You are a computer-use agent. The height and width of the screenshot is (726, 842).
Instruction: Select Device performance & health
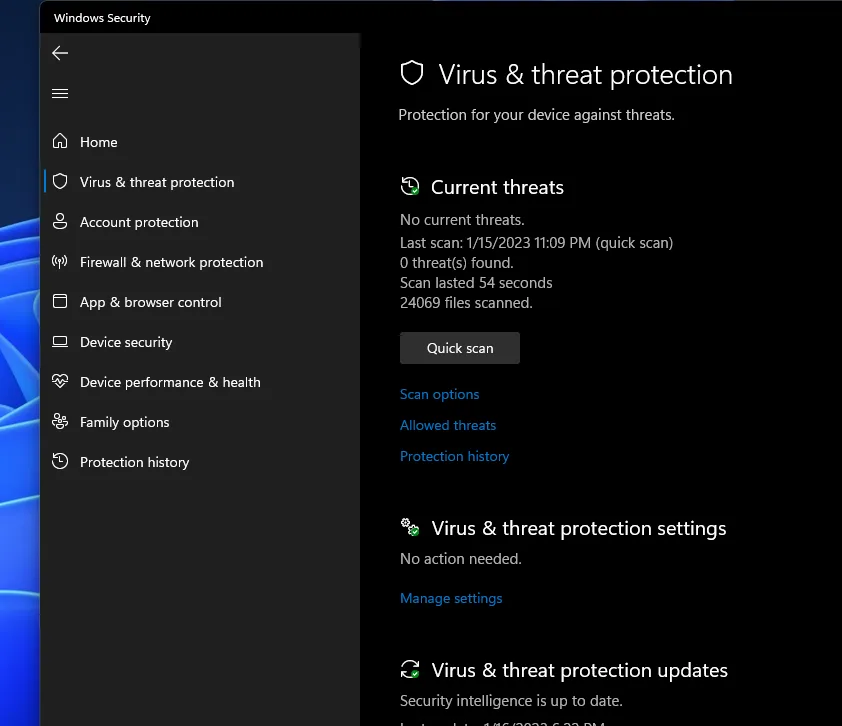(x=170, y=382)
